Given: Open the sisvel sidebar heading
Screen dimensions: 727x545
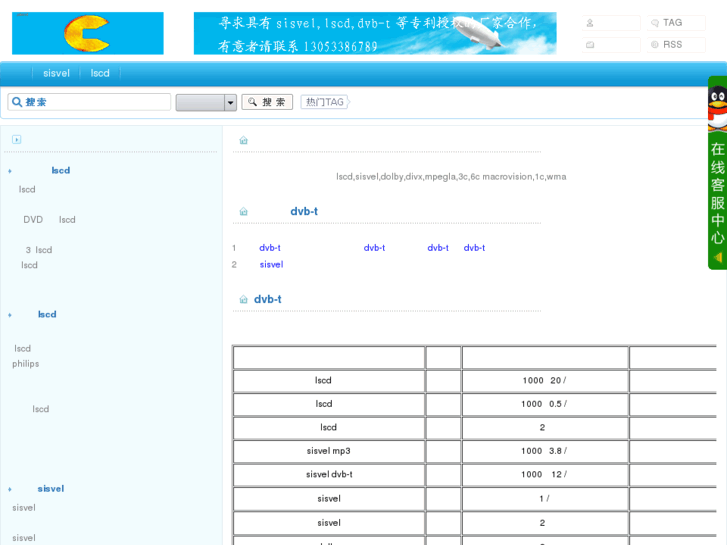Looking at the screenshot, I should click(51, 489).
